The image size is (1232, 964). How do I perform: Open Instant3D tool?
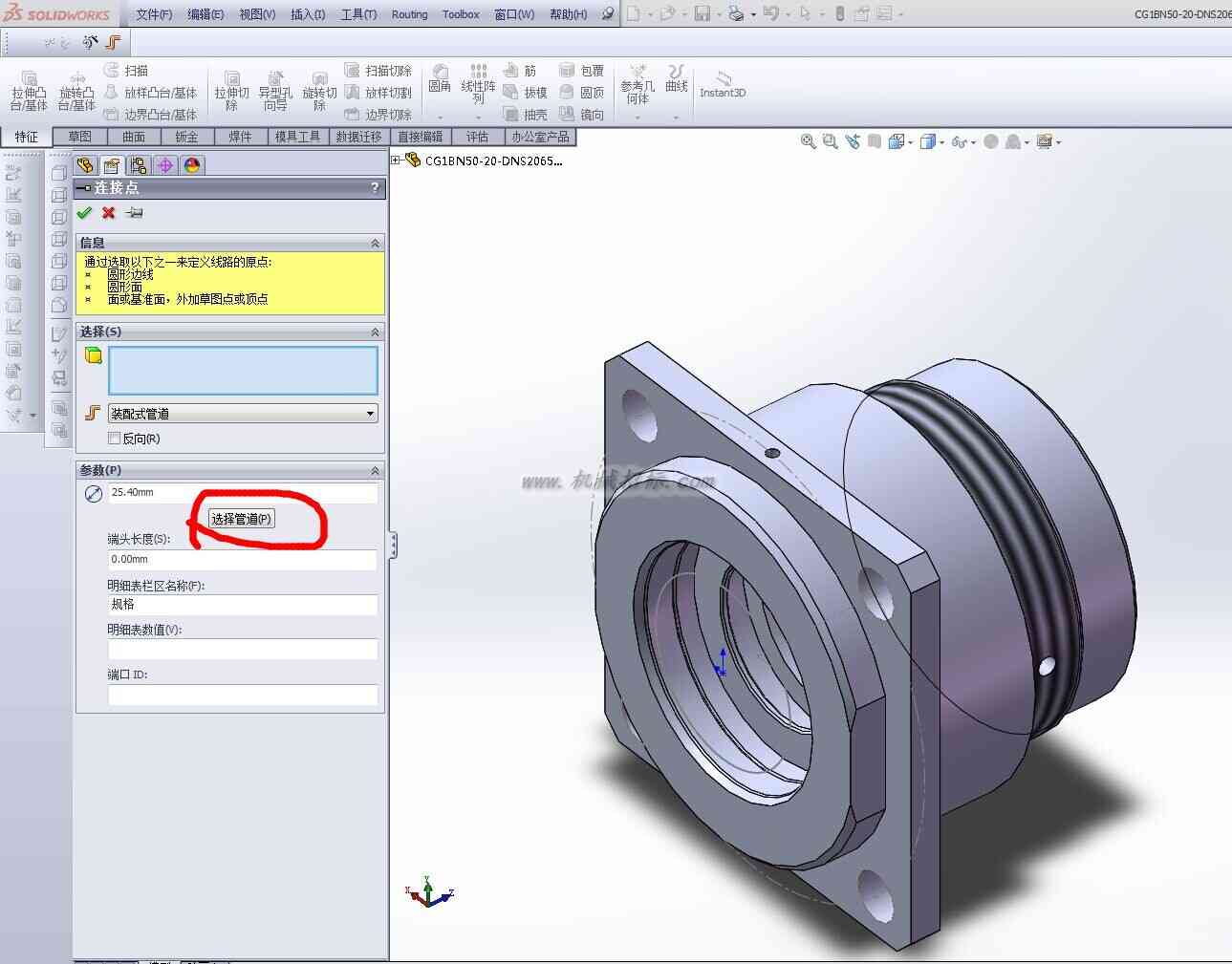pyautogui.click(x=723, y=84)
